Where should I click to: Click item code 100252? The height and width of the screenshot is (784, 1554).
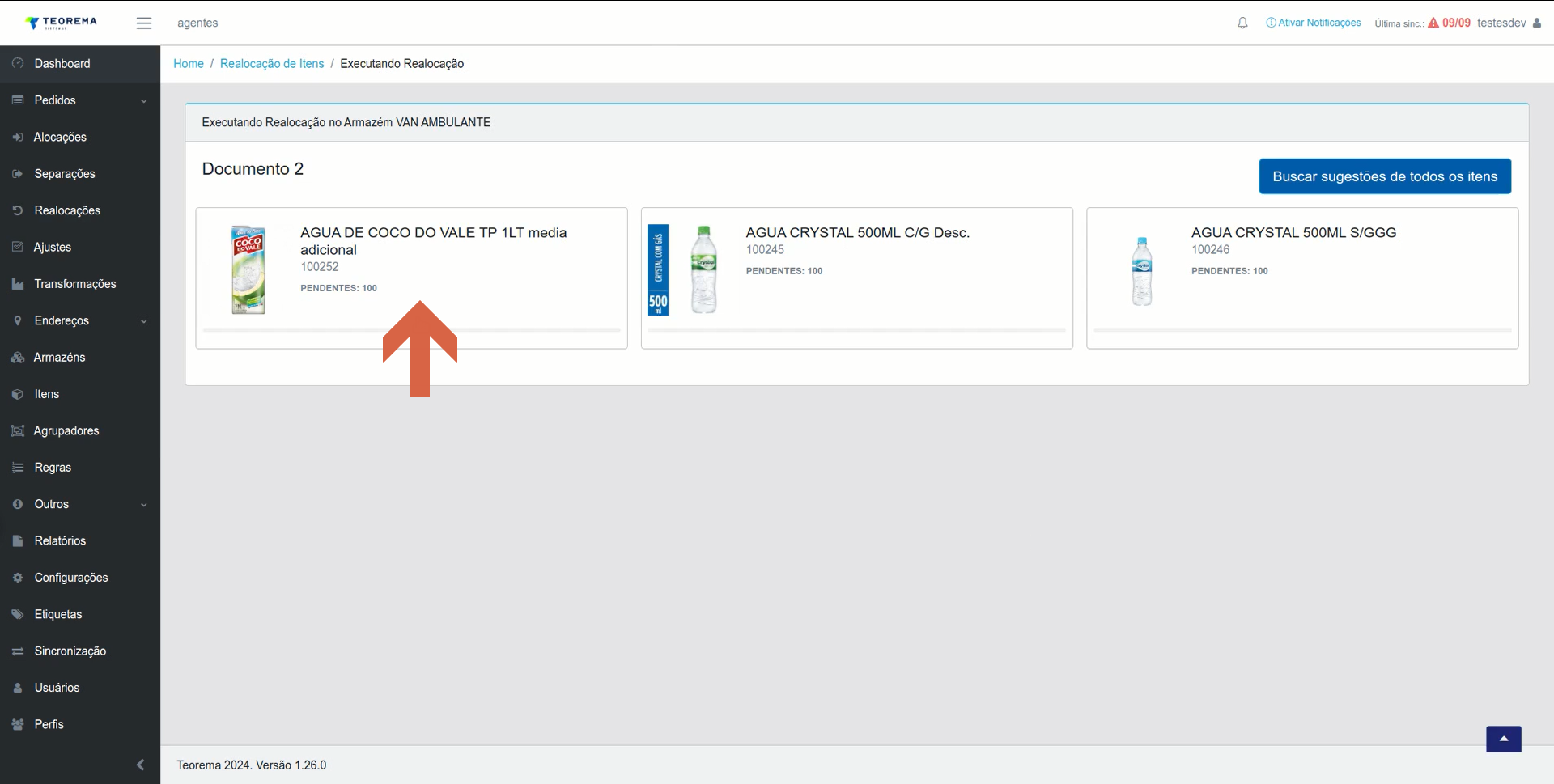pyautogui.click(x=320, y=267)
